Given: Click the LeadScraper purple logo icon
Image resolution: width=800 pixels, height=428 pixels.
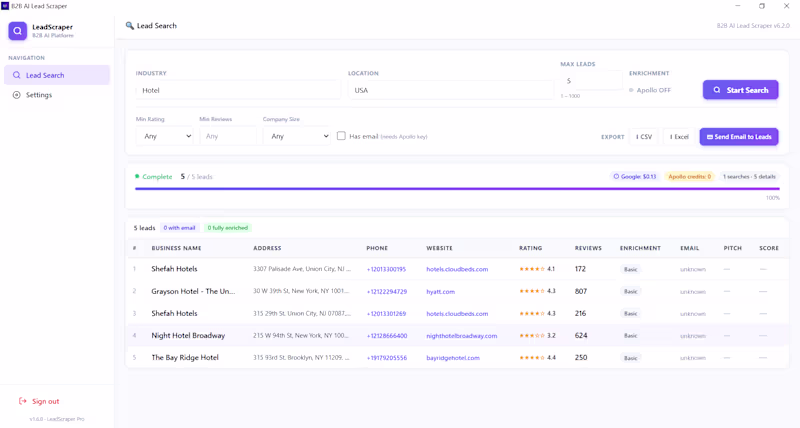Looking at the screenshot, I should [17, 31].
